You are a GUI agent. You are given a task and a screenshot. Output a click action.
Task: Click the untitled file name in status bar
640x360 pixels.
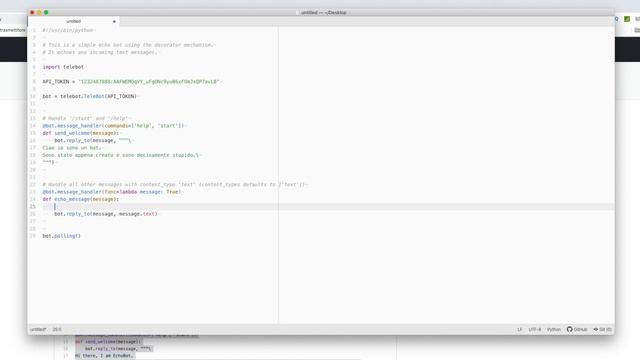click(x=38, y=329)
